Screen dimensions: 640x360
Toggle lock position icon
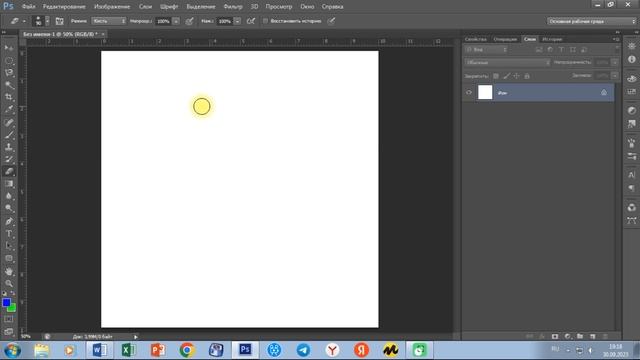click(516, 76)
